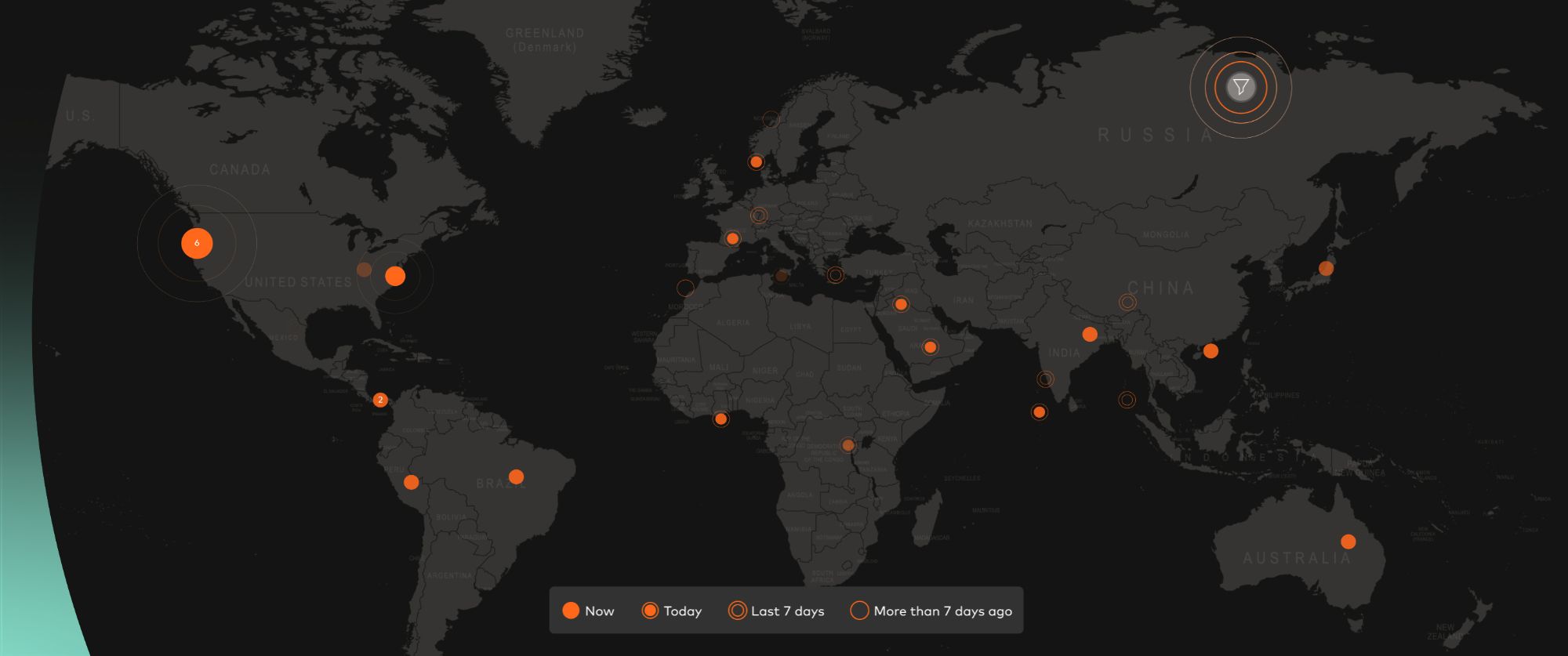Image resolution: width=1568 pixels, height=656 pixels.
Task: Click the marker in southern France
Action: [x=732, y=238]
